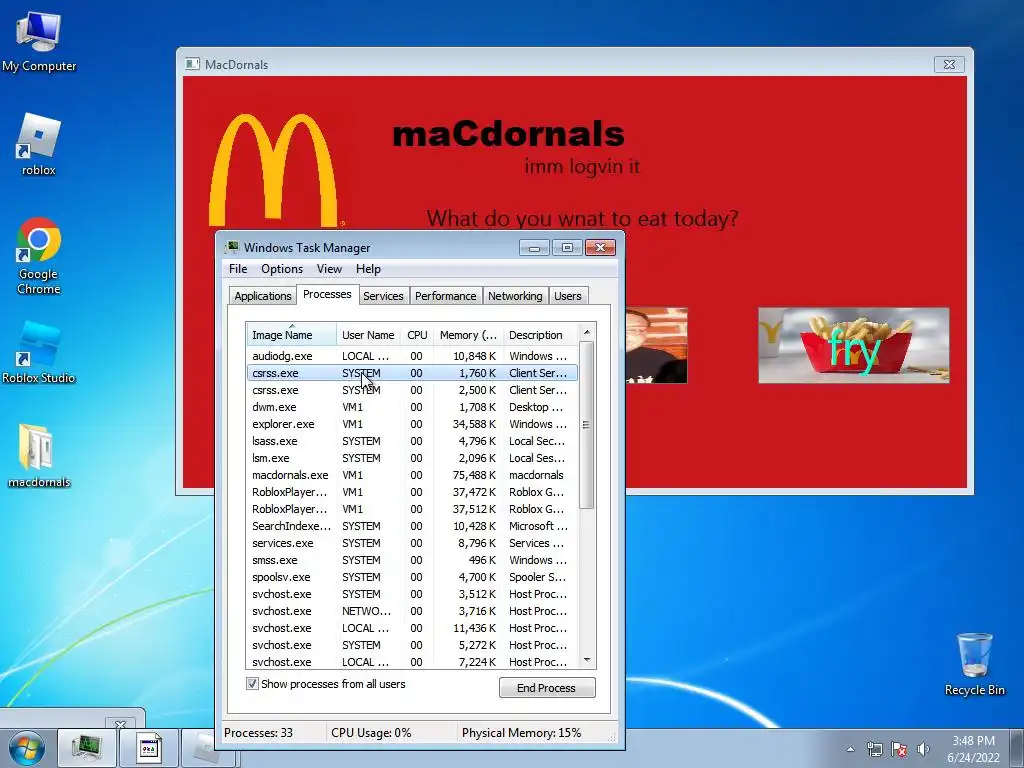Switch to the Applications tab
The image size is (1024, 768).
[x=263, y=296]
